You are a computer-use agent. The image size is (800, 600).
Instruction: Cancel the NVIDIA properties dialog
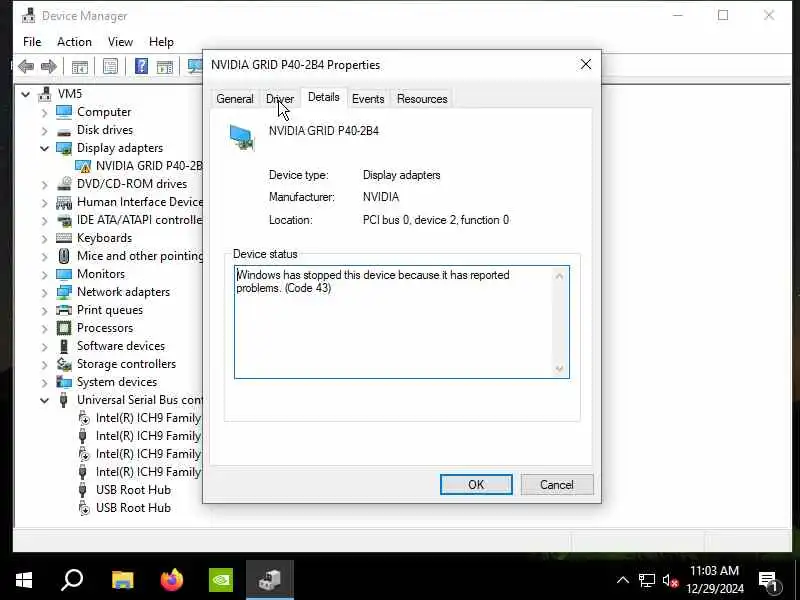(x=557, y=485)
